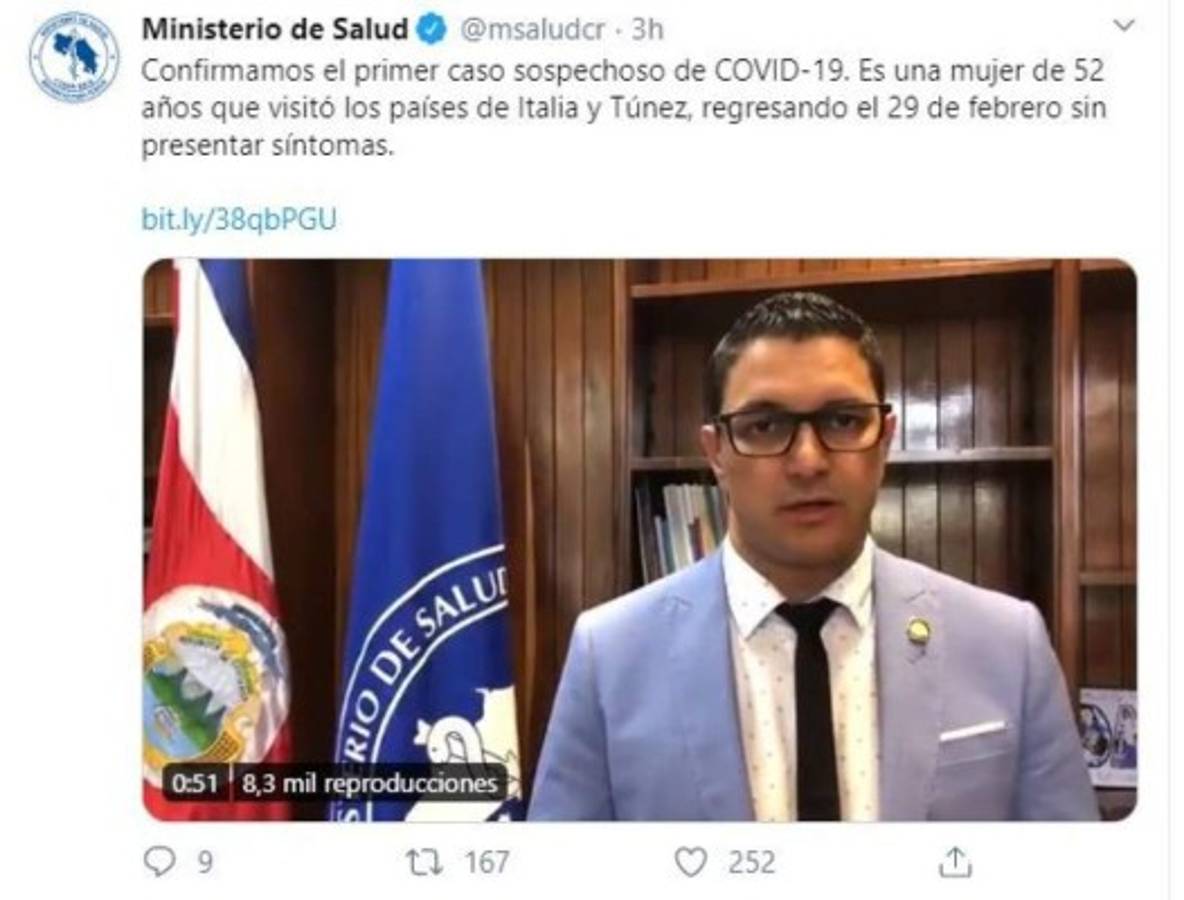1184x900 pixels.
Task: Click the reply speech bubble icon
Action: point(159,861)
